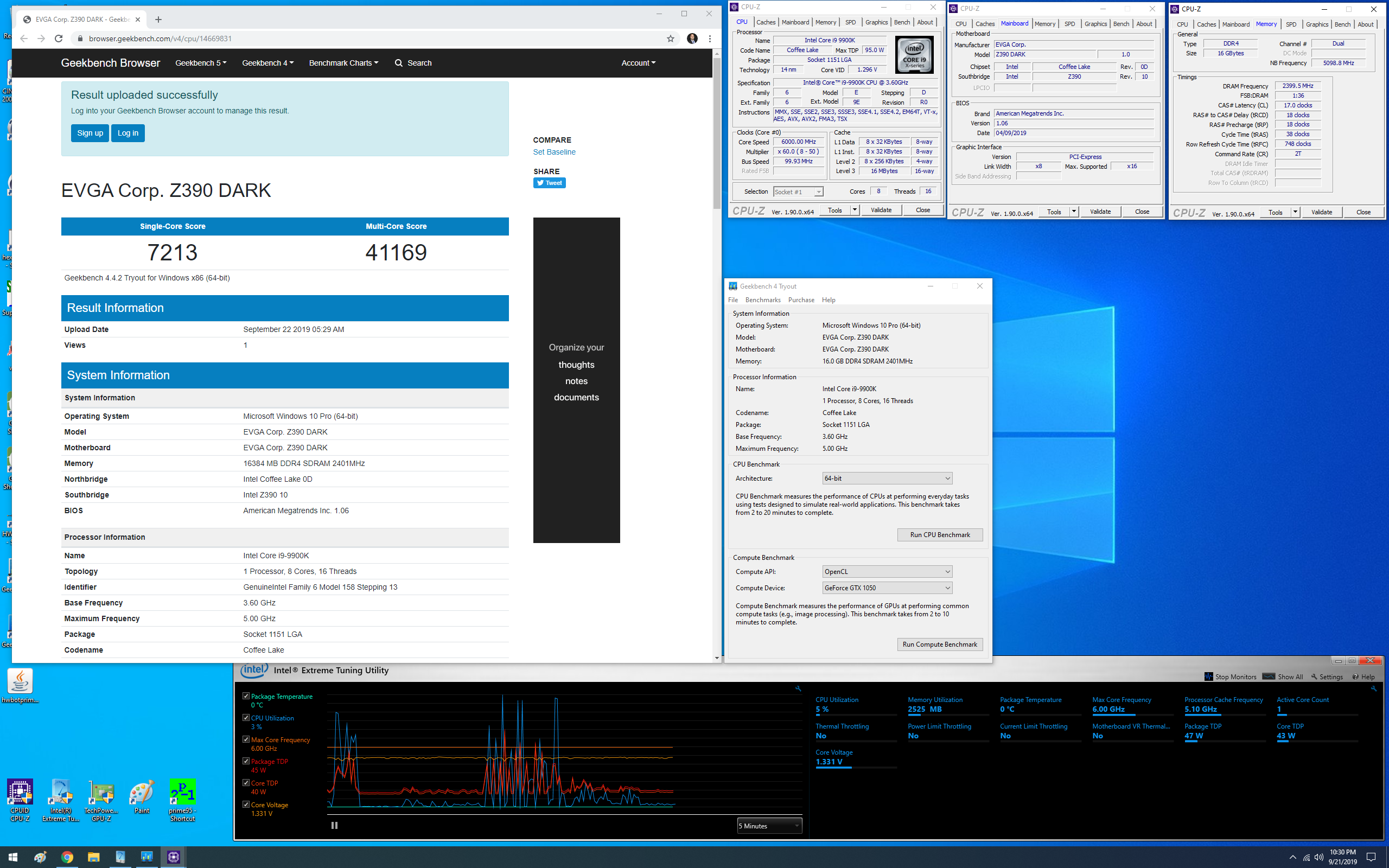The image size is (1389, 868).
Task: Stop Monitors in Intel Extreme Tuning Utility
Action: point(1231,677)
